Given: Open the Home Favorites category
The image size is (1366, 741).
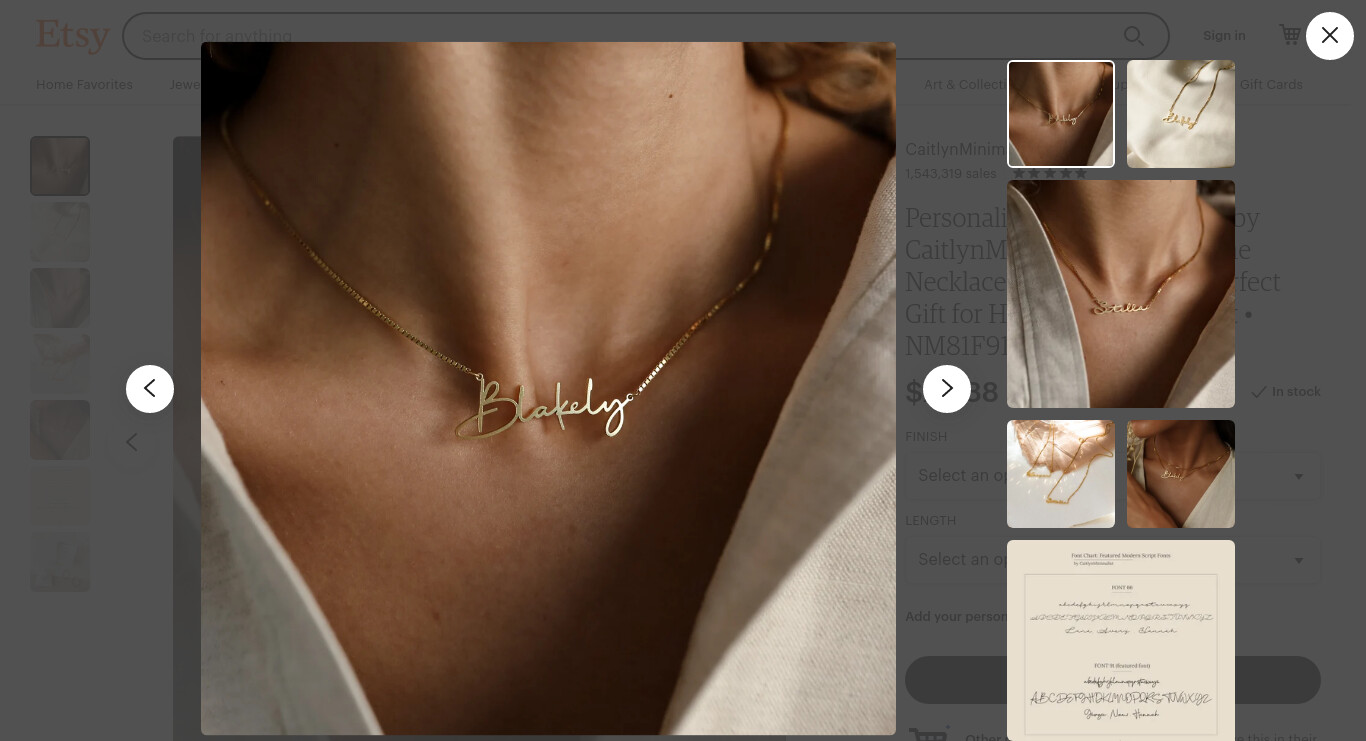Looking at the screenshot, I should pyautogui.click(x=84, y=85).
